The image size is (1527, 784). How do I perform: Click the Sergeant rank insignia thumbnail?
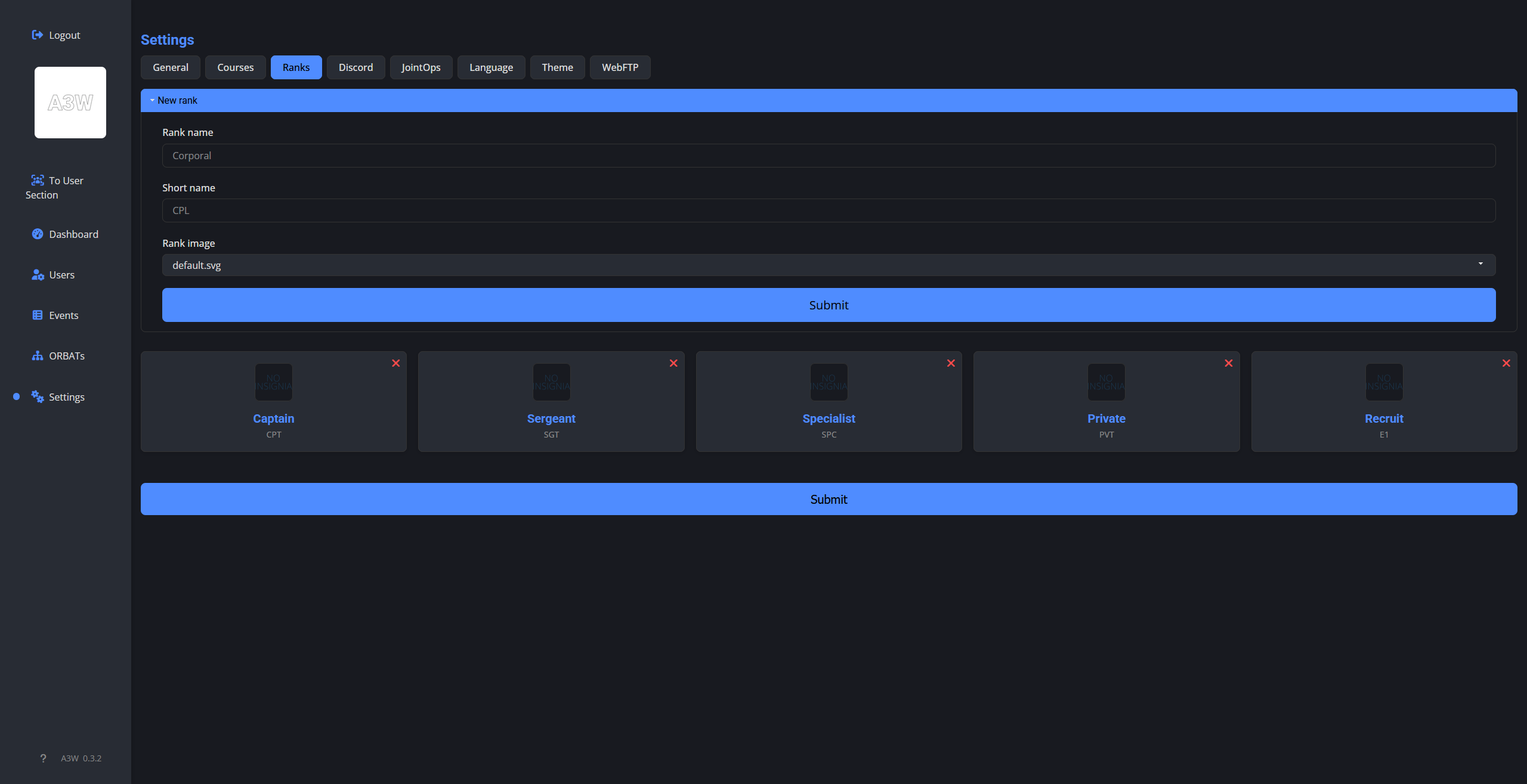(x=551, y=382)
